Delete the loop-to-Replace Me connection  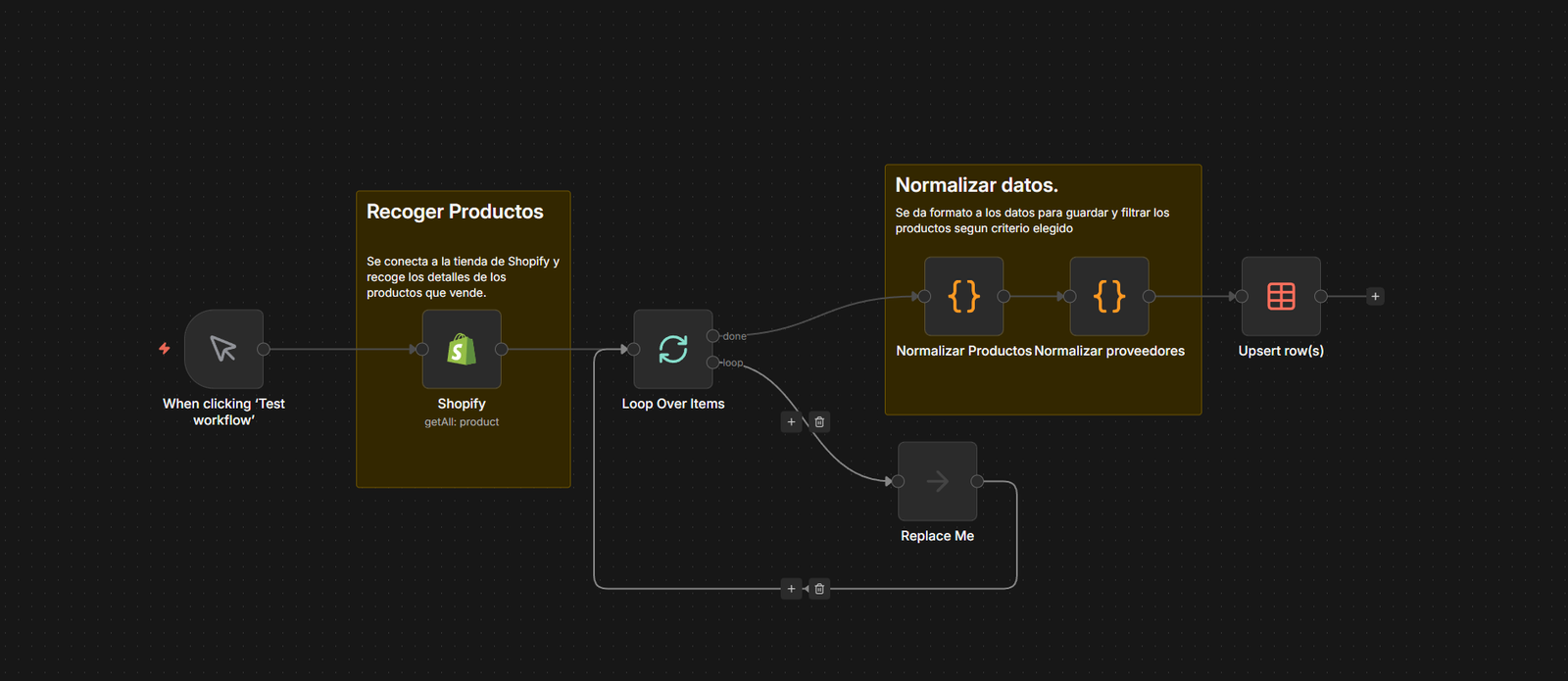point(820,422)
